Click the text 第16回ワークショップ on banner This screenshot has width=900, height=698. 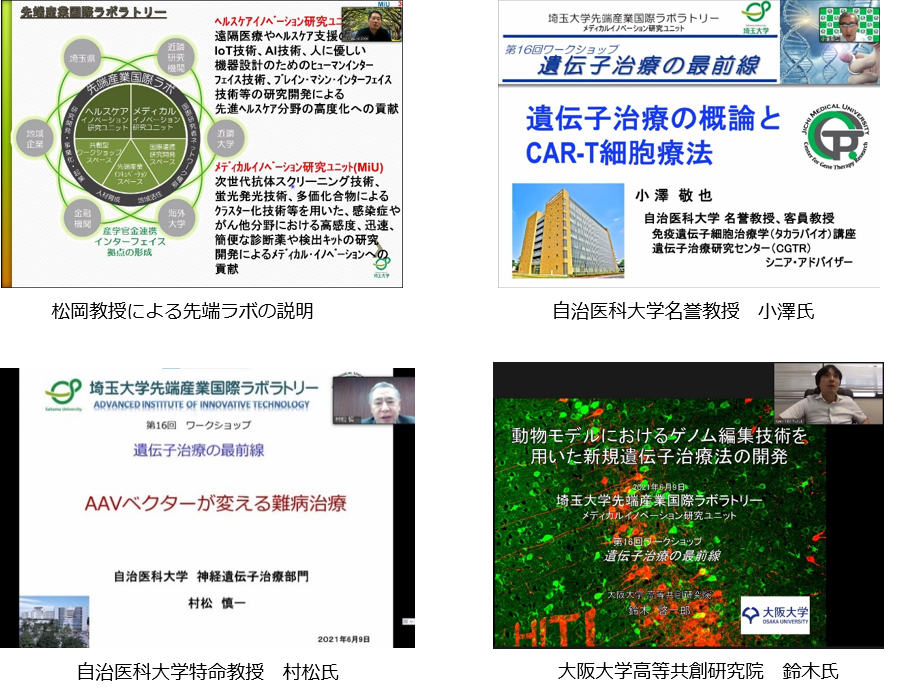[x=561, y=49]
